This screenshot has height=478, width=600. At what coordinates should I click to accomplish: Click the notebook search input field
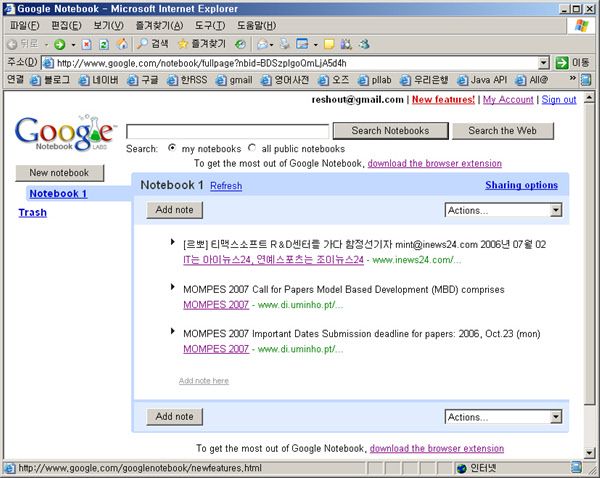click(227, 131)
